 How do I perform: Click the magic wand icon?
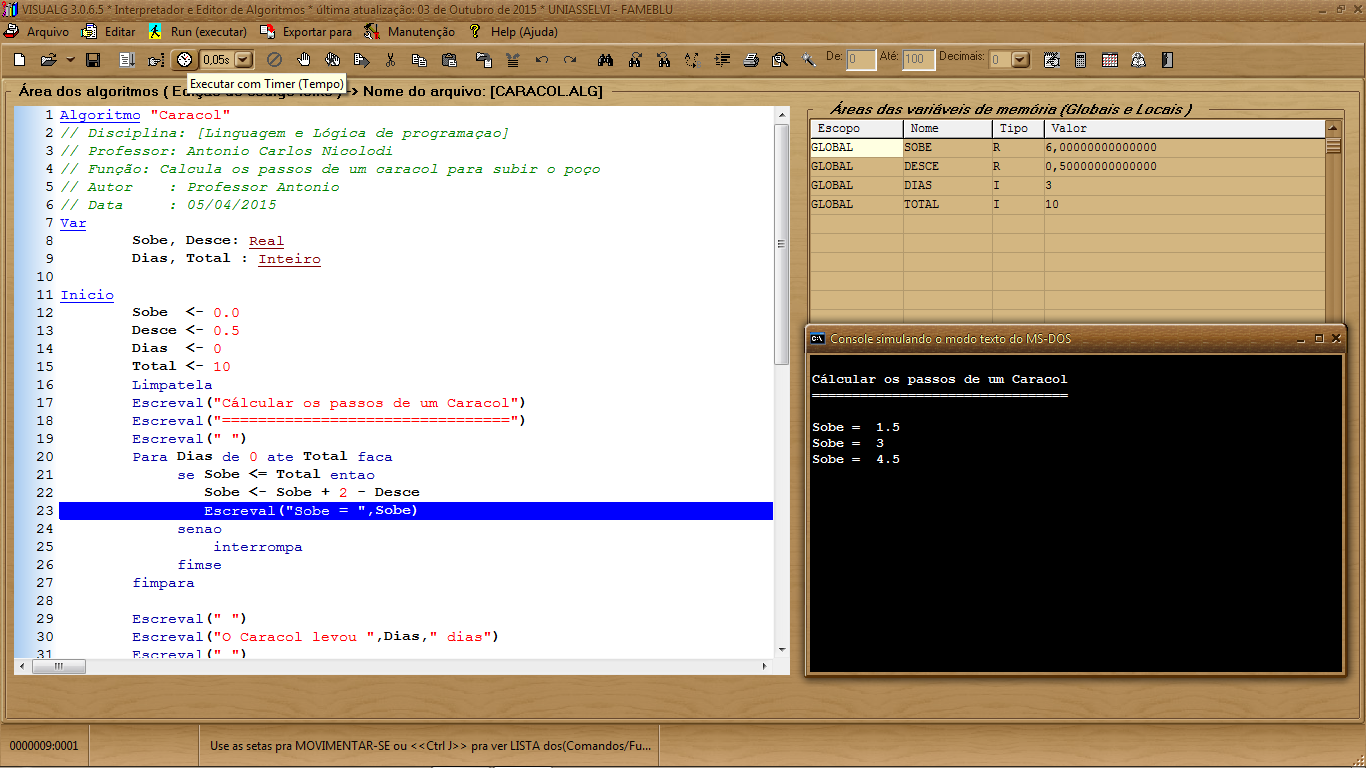[808, 60]
